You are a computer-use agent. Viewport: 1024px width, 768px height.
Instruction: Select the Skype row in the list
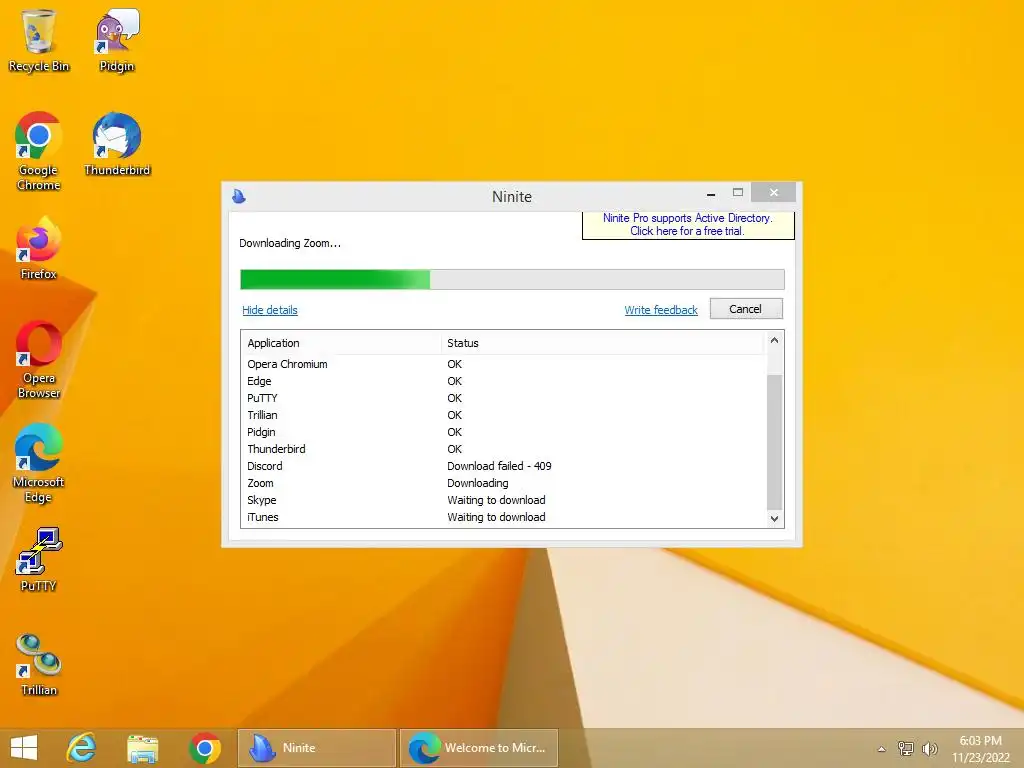(x=504, y=500)
